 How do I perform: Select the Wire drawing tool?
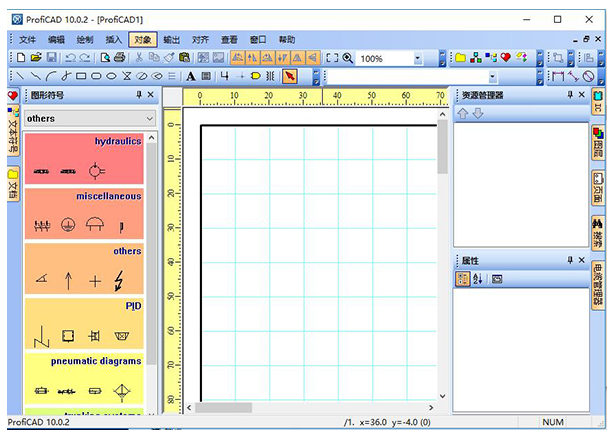click(224, 76)
